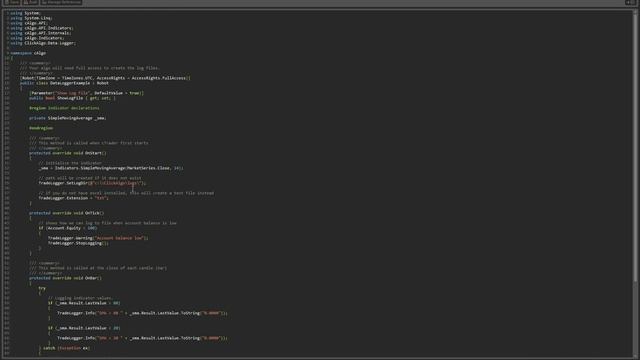This screenshot has height=360, width=640.
Task: Click 'TradeLogger.StopLogging();' line
Action: (x=78, y=243)
